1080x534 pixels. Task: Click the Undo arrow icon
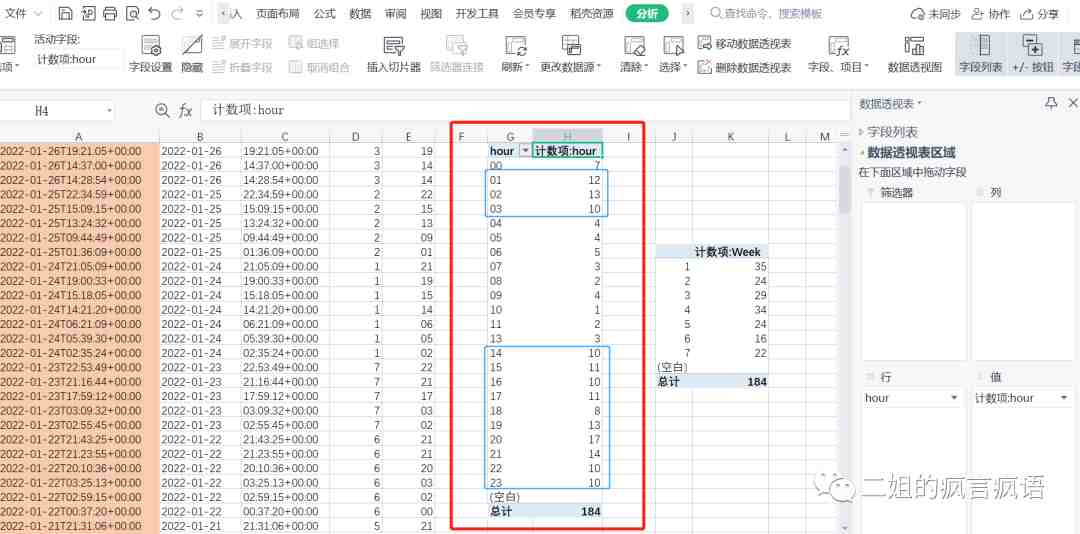tap(154, 13)
